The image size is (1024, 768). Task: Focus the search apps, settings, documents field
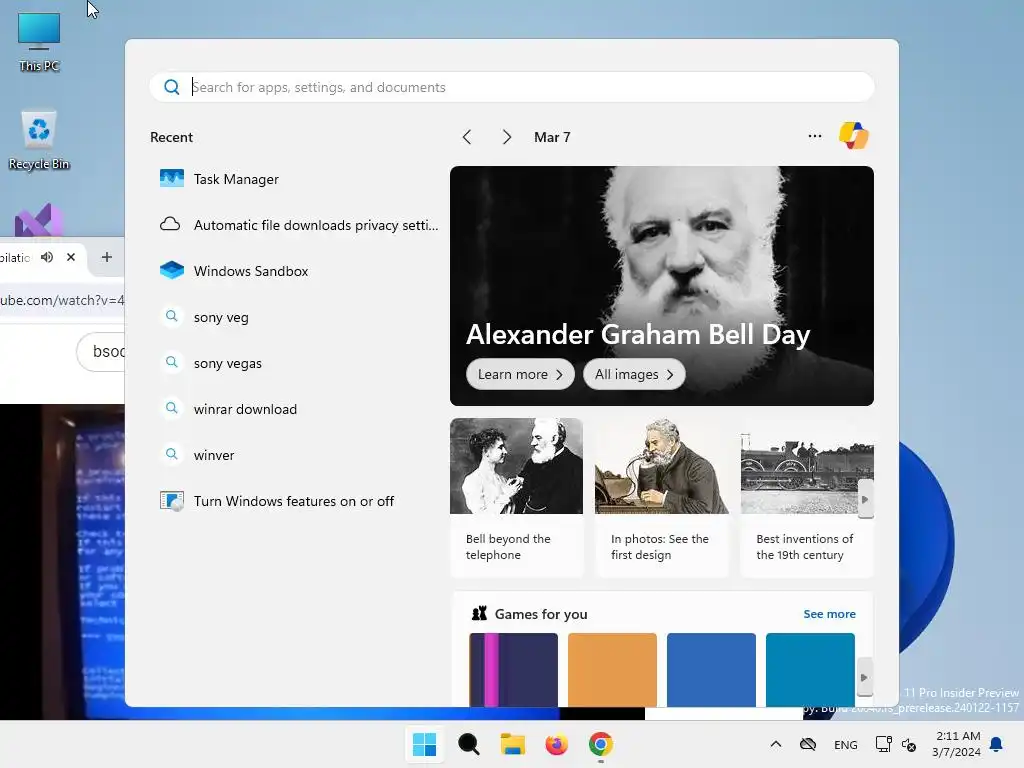512,87
